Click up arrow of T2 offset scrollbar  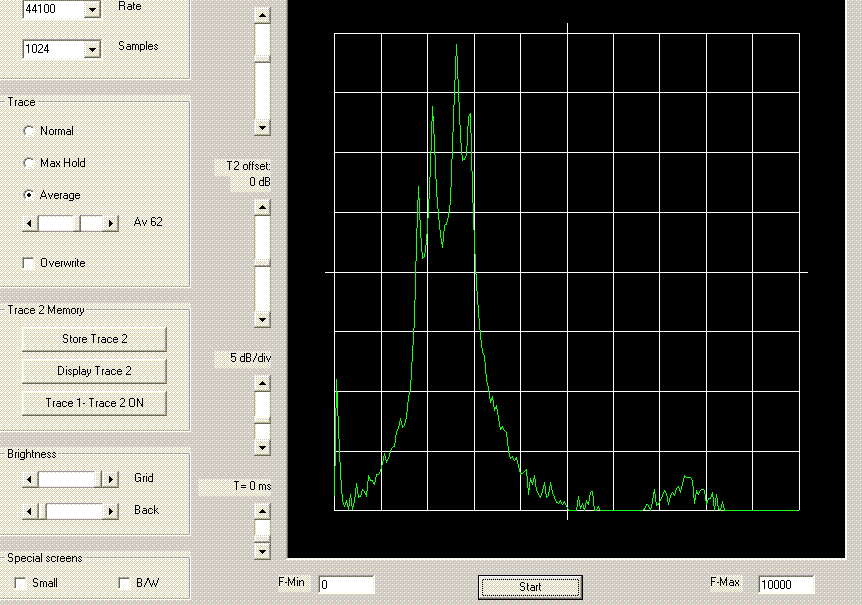click(262, 208)
